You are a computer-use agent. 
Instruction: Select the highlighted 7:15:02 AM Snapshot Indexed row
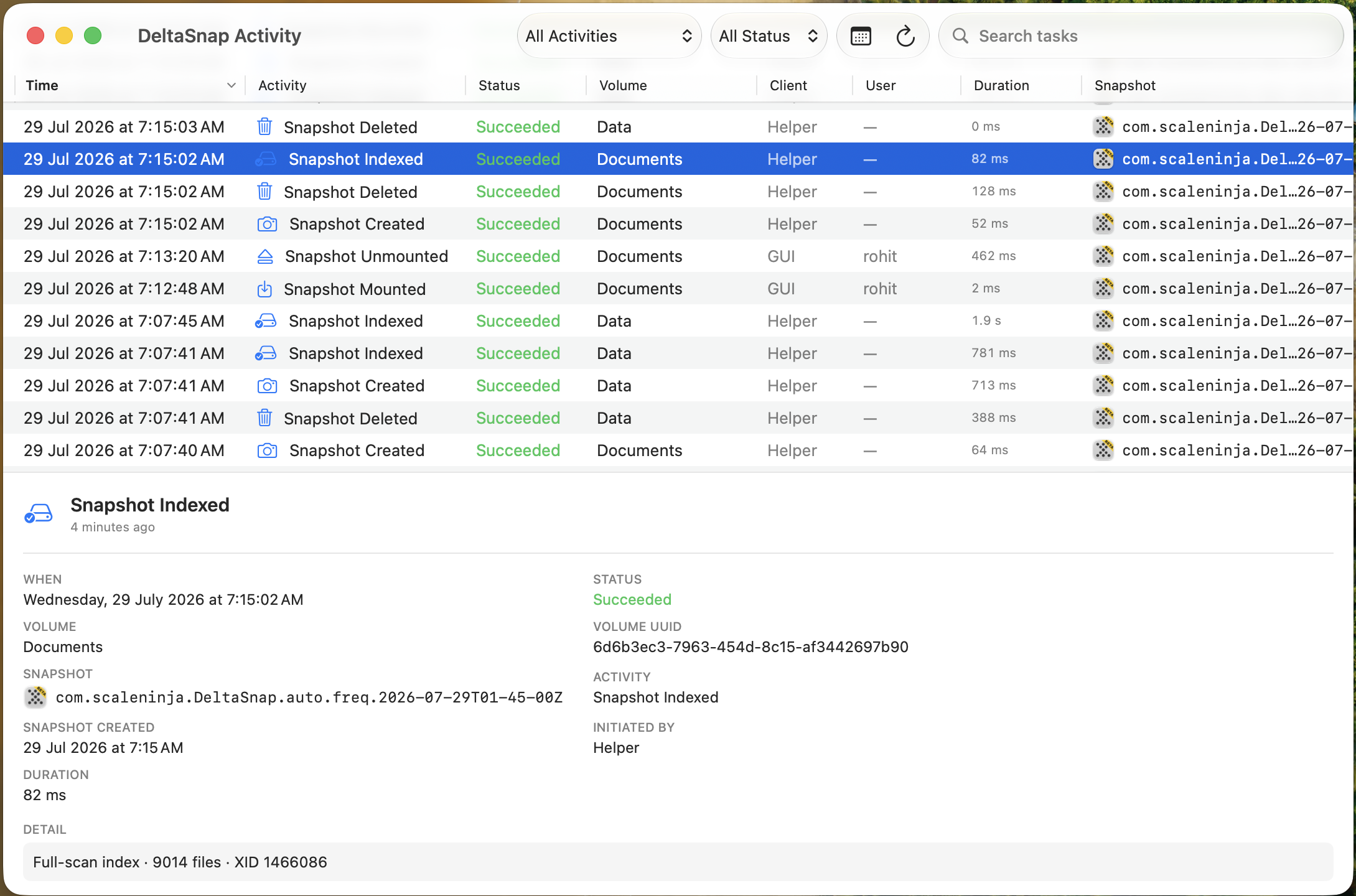[x=678, y=159]
